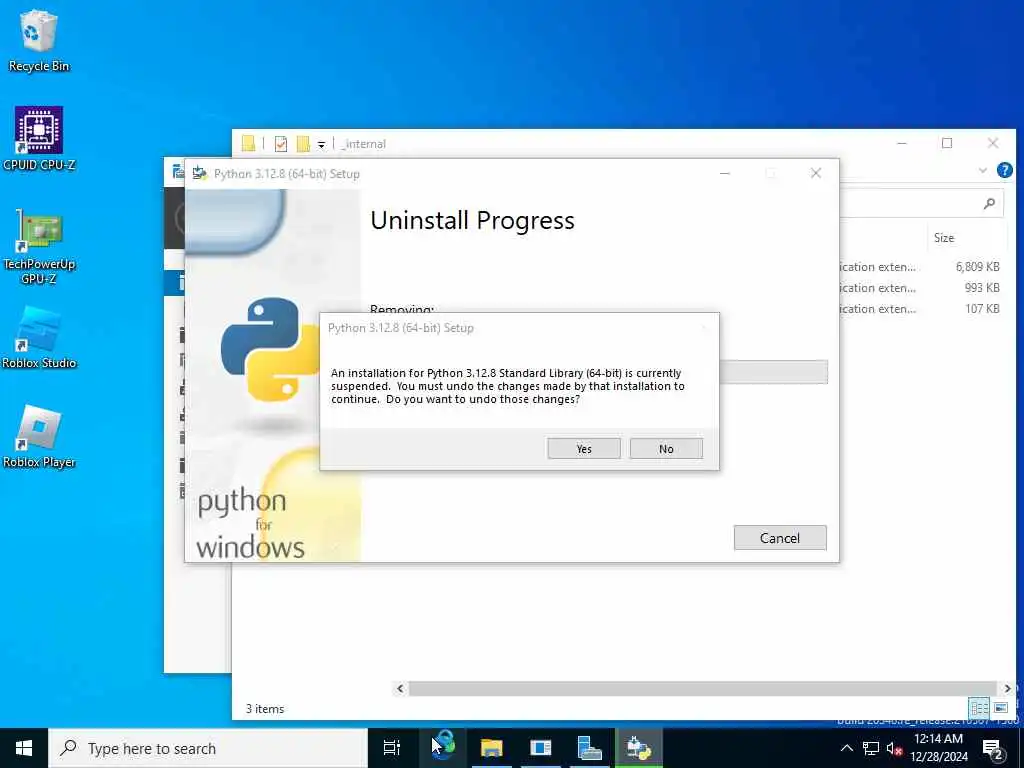Show hidden system tray icons
The image size is (1024, 768).
[846, 748]
